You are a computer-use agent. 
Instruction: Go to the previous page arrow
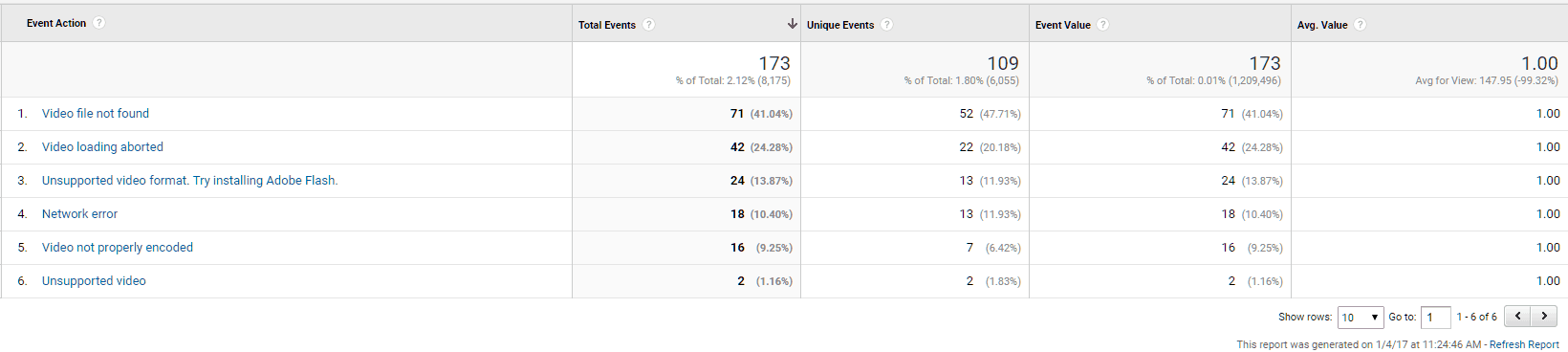[x=1517, y=316]
